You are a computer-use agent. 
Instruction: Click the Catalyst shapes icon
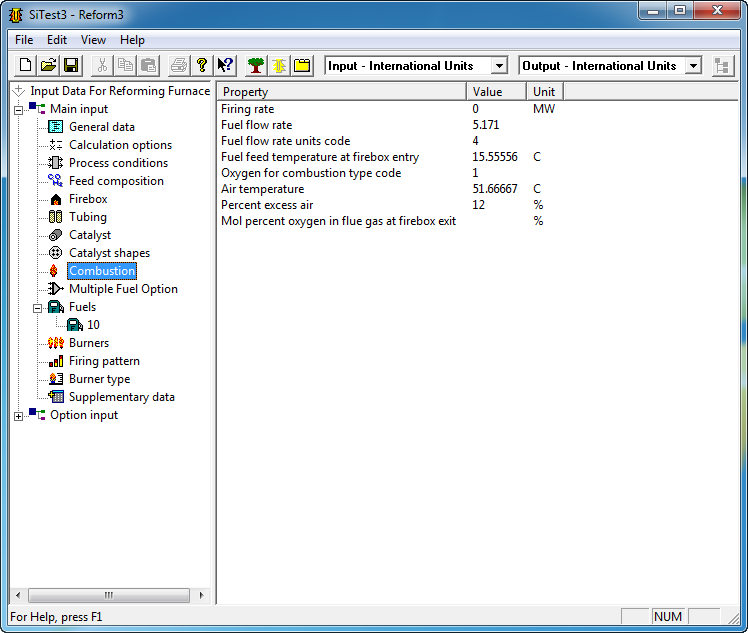click(x=55, y=253)
